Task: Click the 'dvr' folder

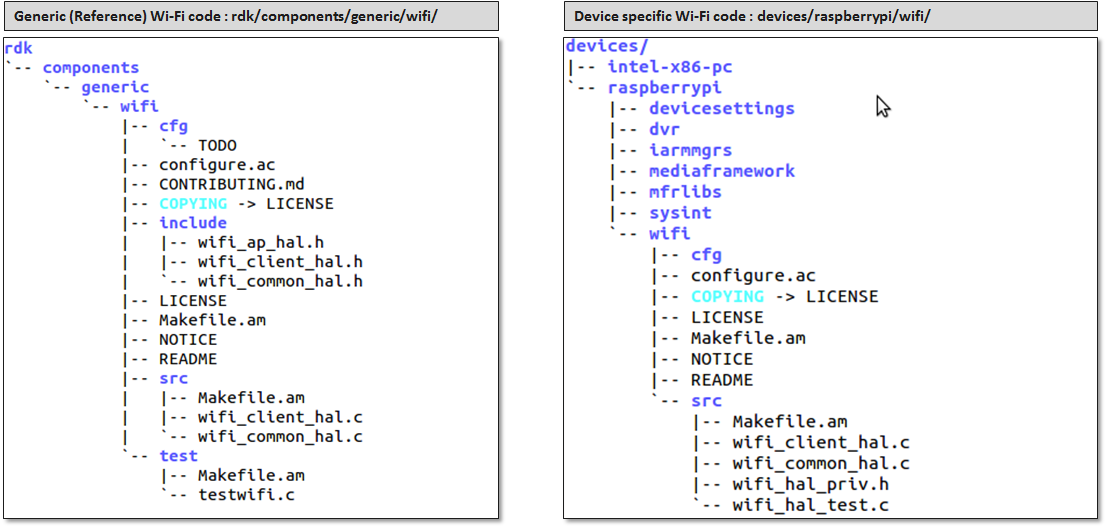Action: (665, 130)
